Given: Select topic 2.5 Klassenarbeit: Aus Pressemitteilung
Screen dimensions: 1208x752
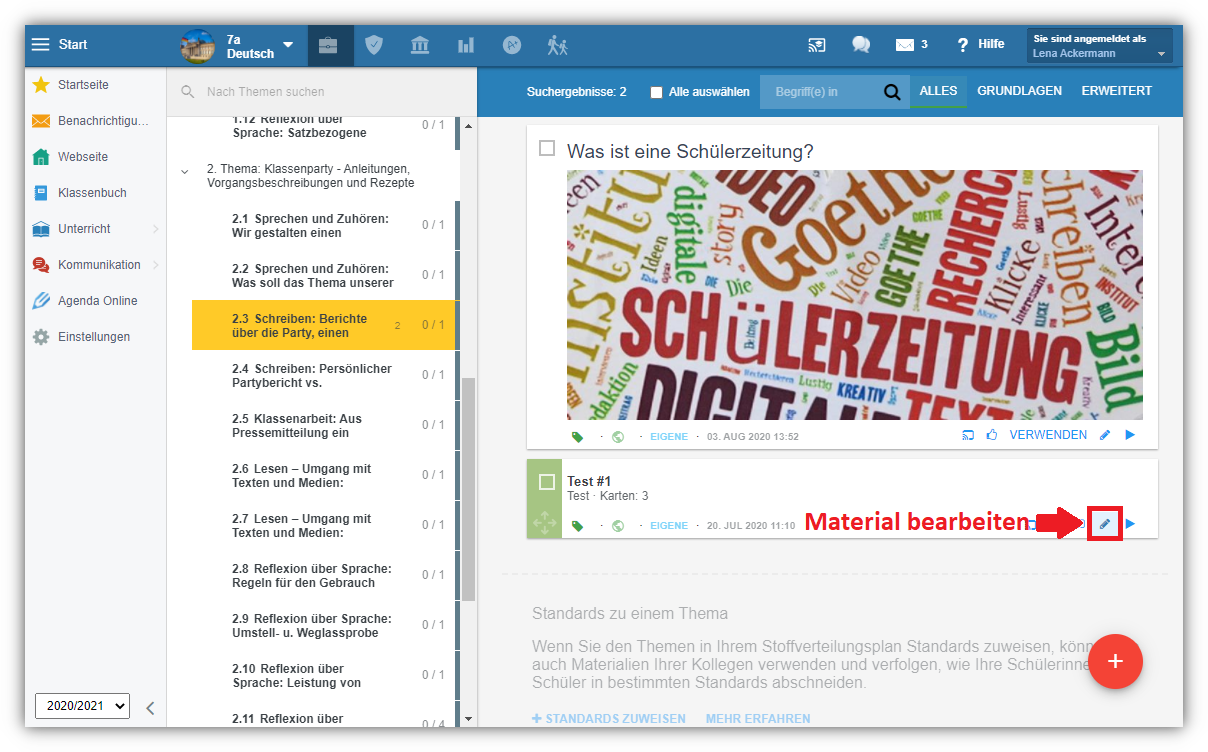Looking at the screenshot, I should point(324,426).
